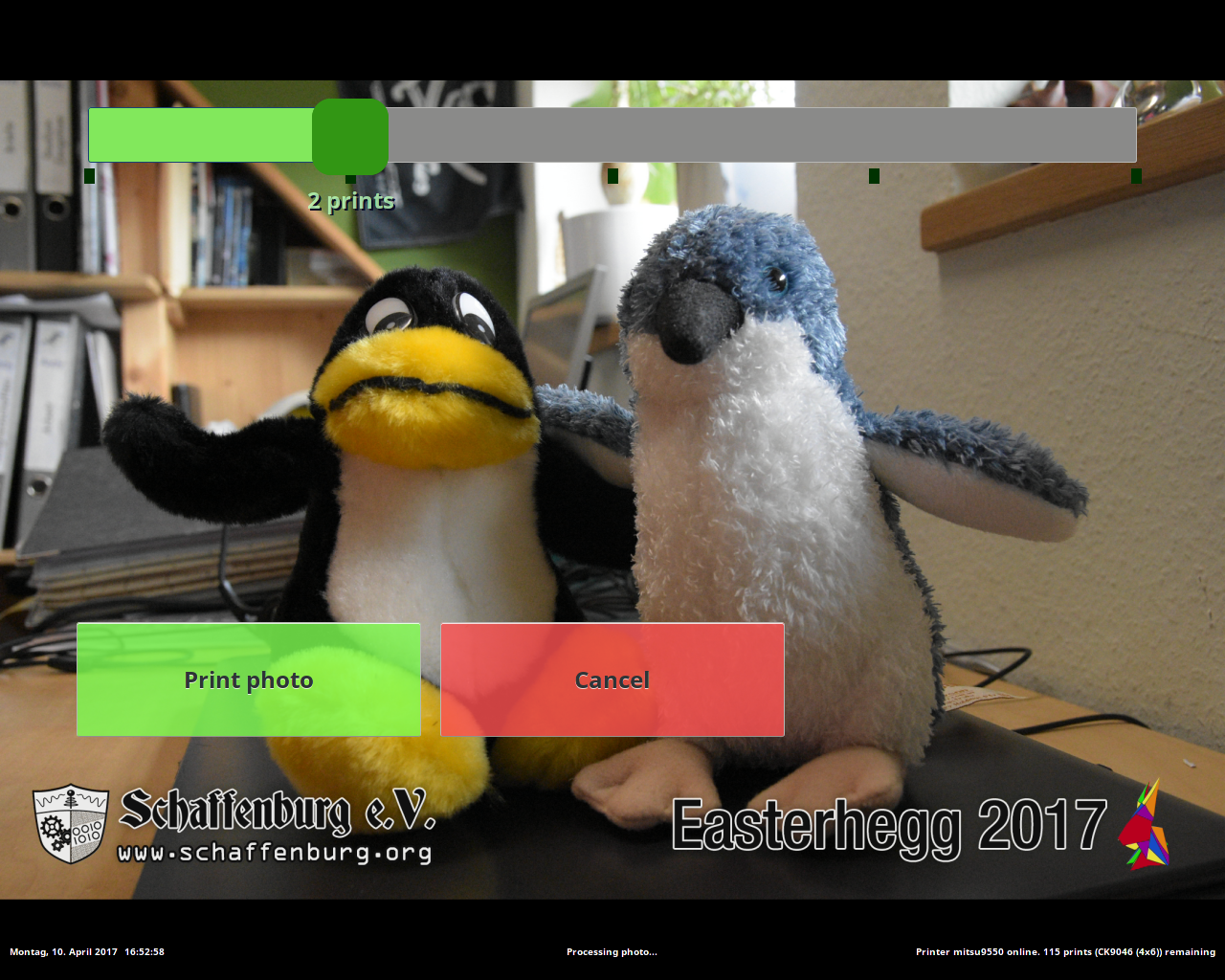Click the fourth tick mark under slider
The height and width of the screenshot is (980, 1225).
[875, 176]
